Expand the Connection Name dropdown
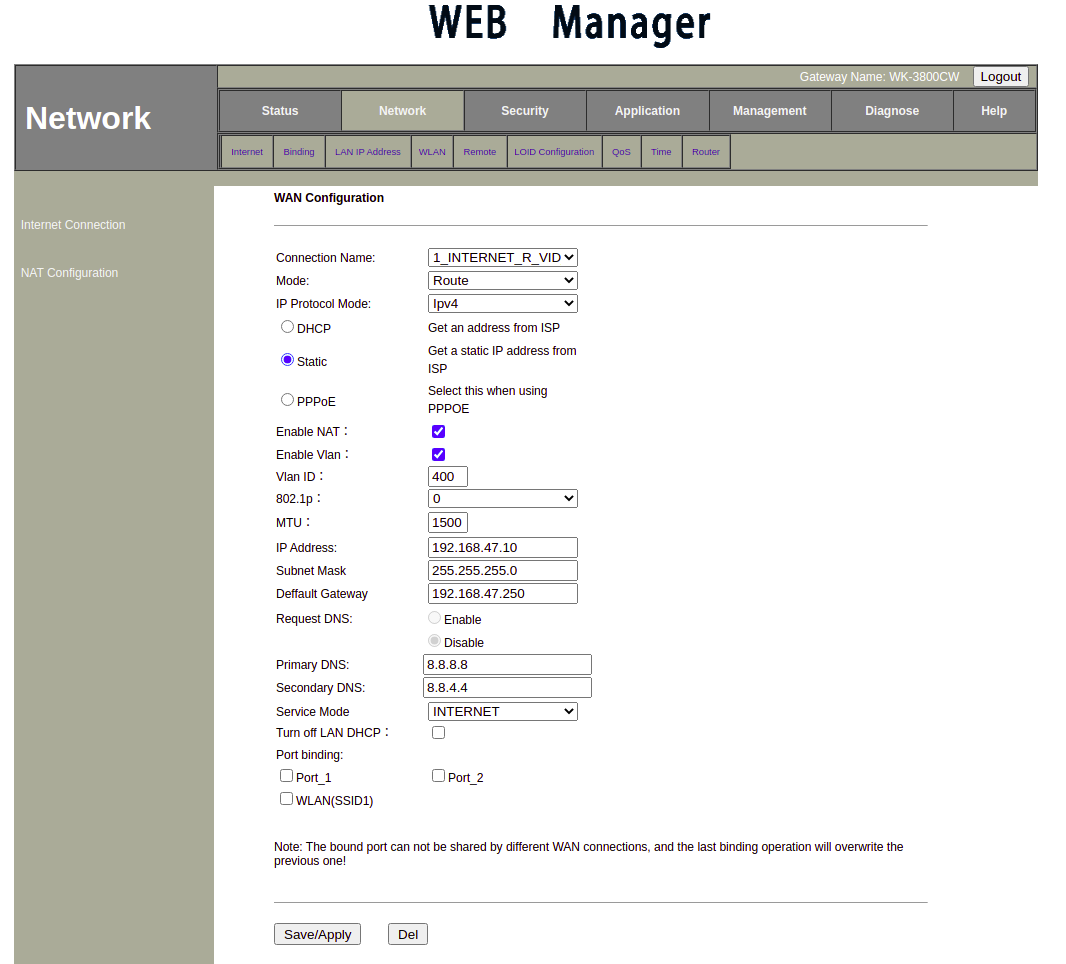The width and height of the screenshot is (1066, 964). (x=502, y=258)
